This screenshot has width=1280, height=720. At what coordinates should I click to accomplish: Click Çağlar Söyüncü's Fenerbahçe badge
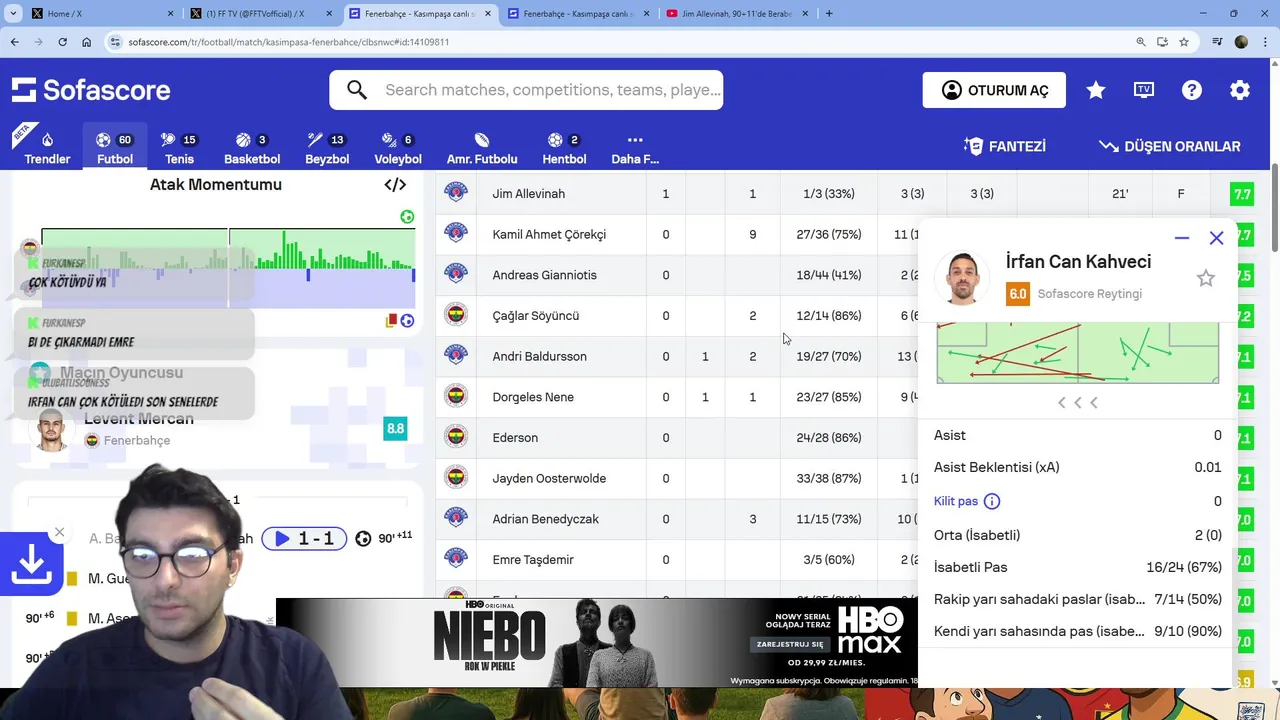click(x=456, y=315)
